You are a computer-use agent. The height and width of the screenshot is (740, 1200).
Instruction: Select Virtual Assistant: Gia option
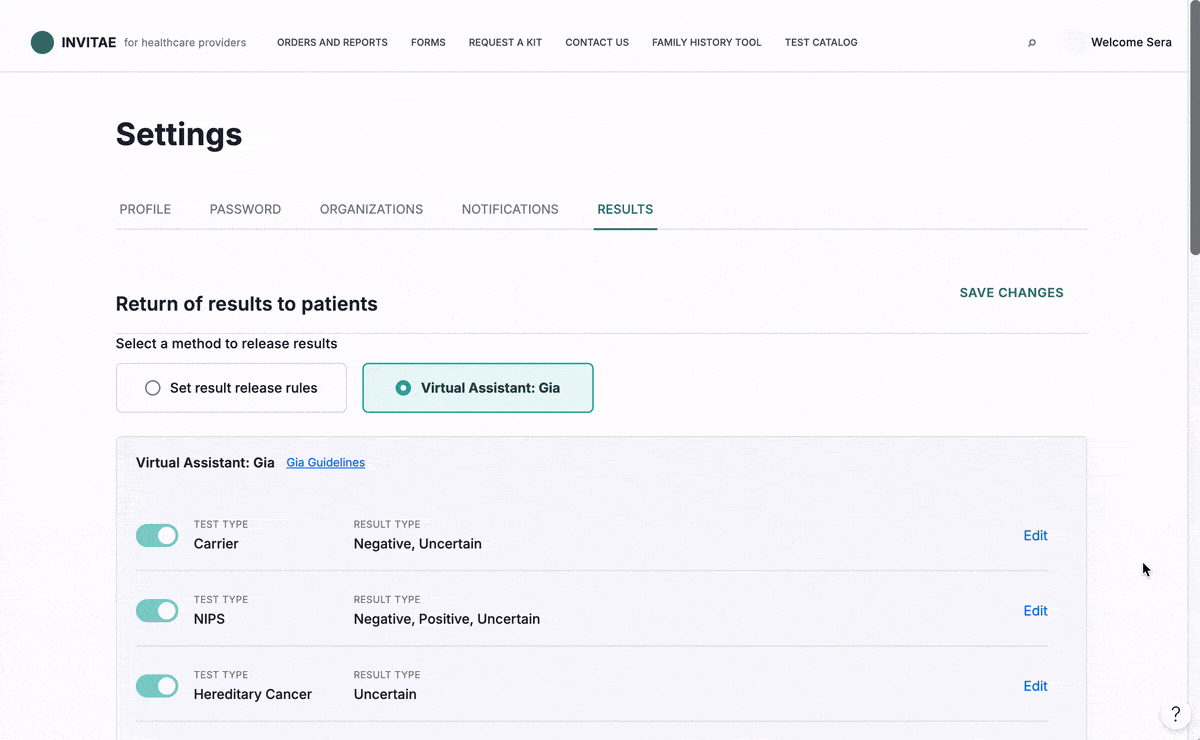tap(478, 388)
